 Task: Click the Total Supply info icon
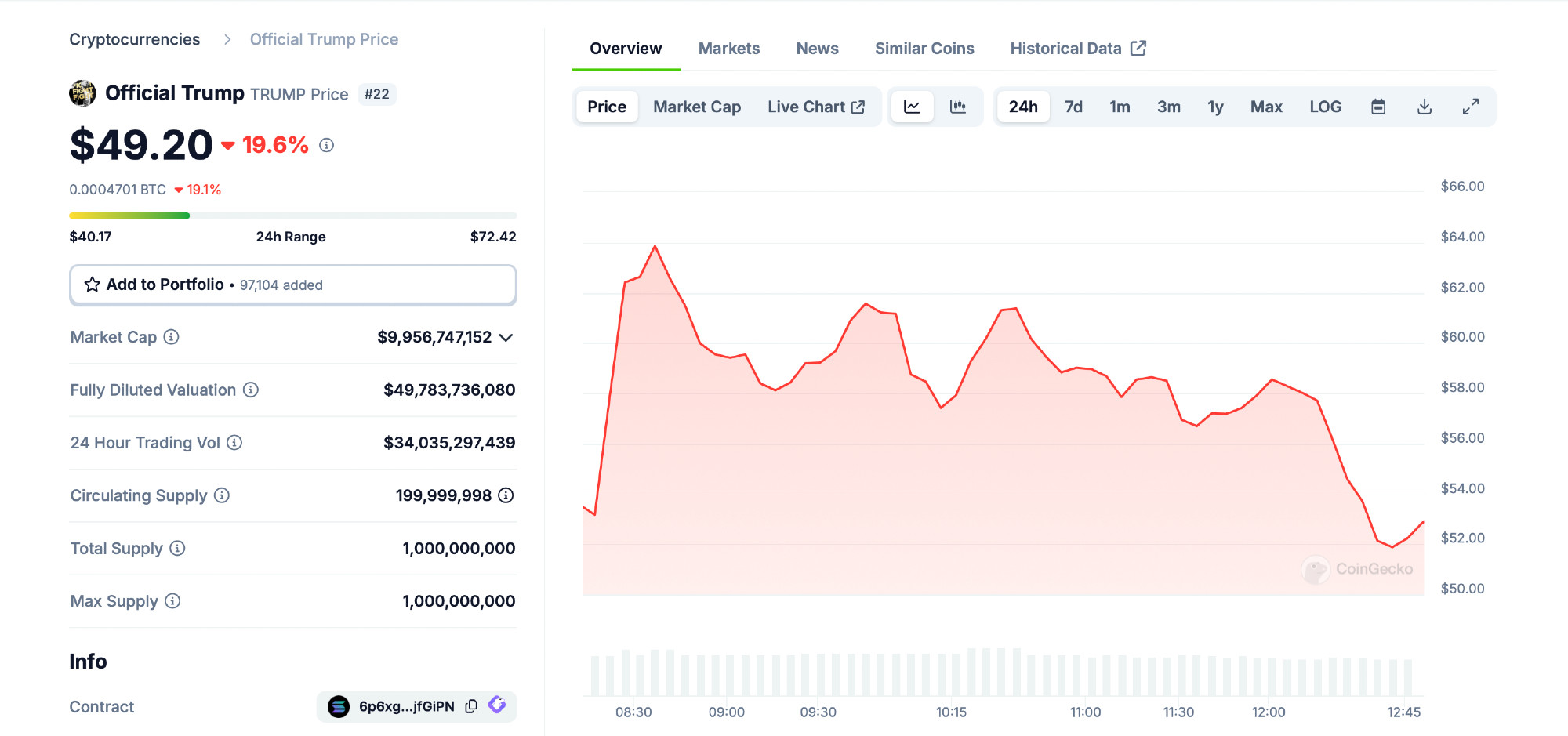click(178, 548)
